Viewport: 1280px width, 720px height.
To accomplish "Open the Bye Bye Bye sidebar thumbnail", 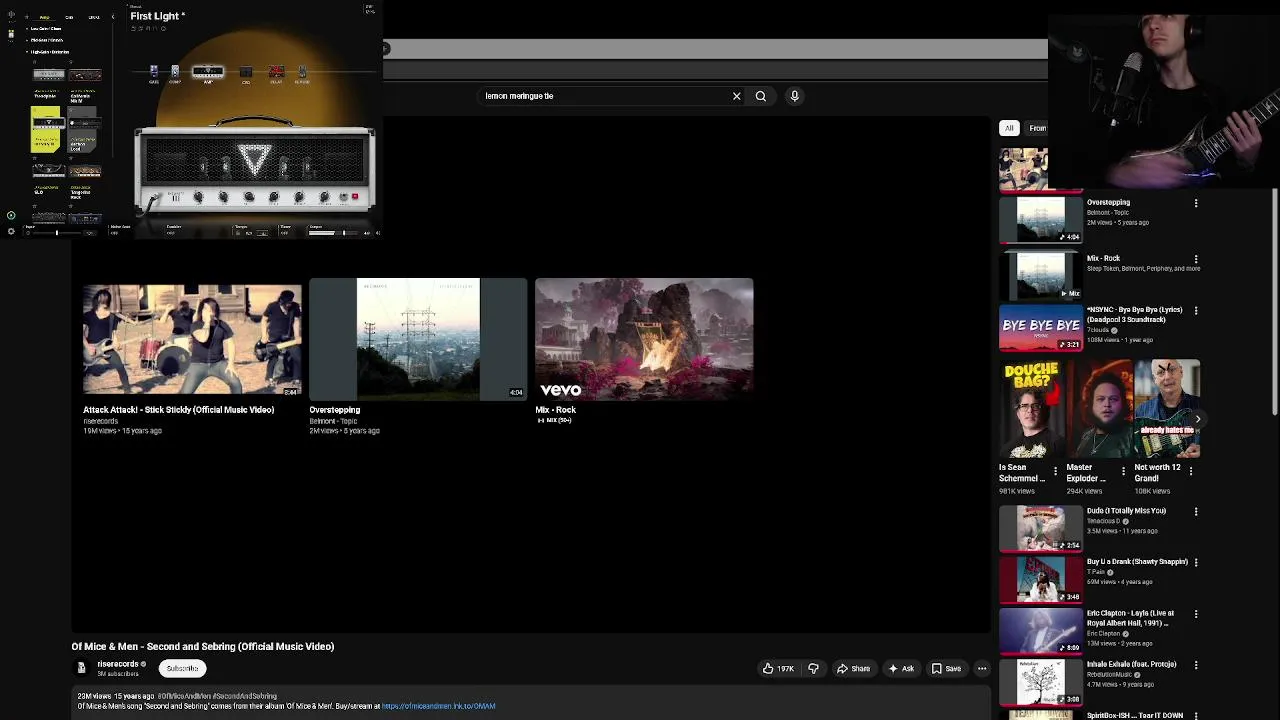I will point(1040,328).
